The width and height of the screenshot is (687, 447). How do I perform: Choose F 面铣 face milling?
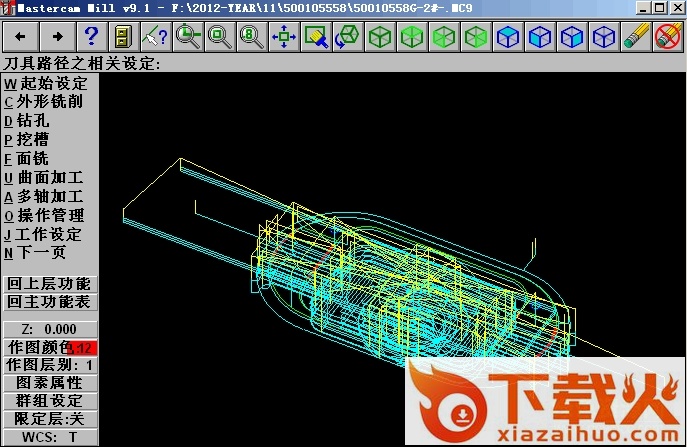(27, 159)
